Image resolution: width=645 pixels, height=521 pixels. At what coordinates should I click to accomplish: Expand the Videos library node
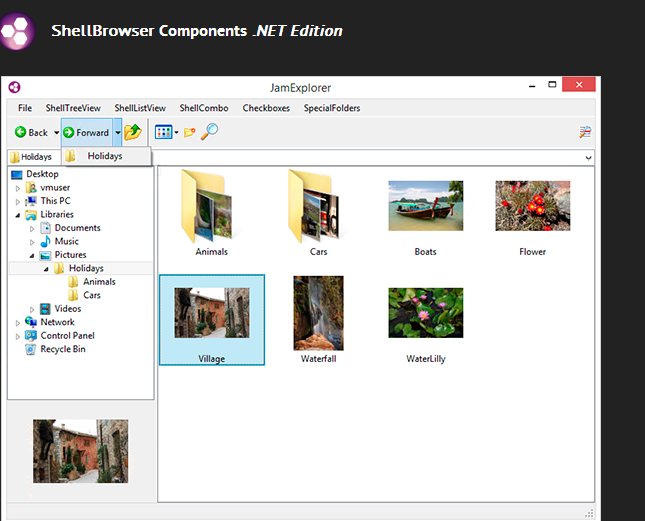(x=32, y=309)
